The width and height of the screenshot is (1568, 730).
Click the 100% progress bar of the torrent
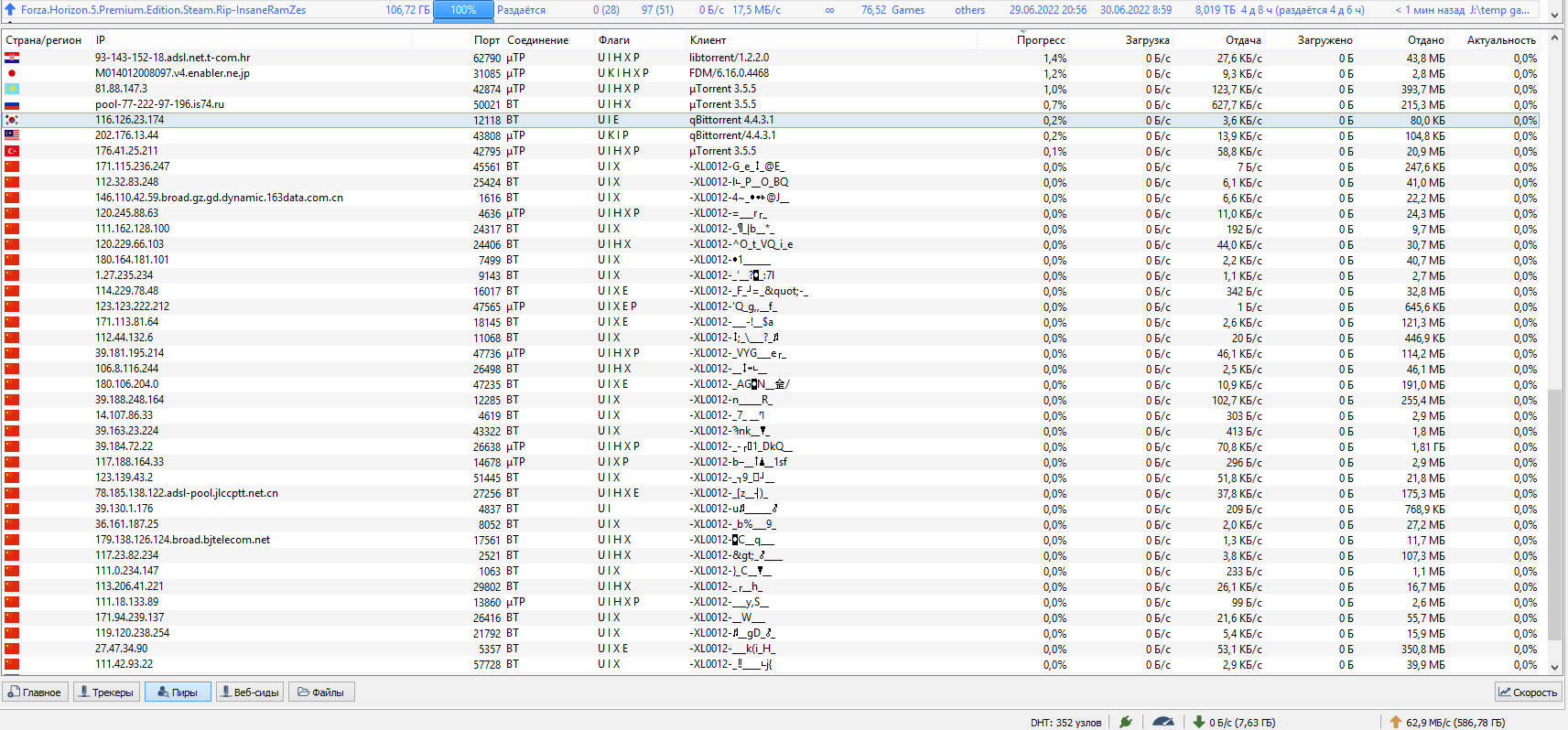click(x=463, y=10)
